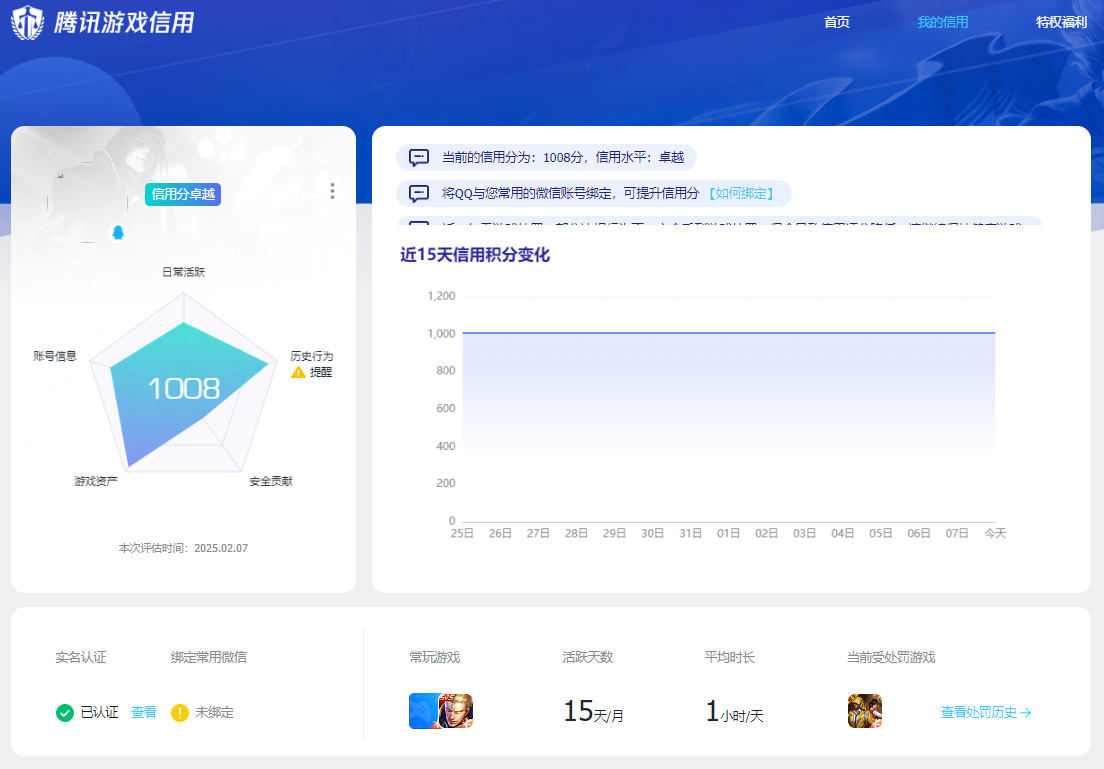Click the Tencent Game Credit shield logo
This screenshot has height=769, width=1104.
[28, 22]
